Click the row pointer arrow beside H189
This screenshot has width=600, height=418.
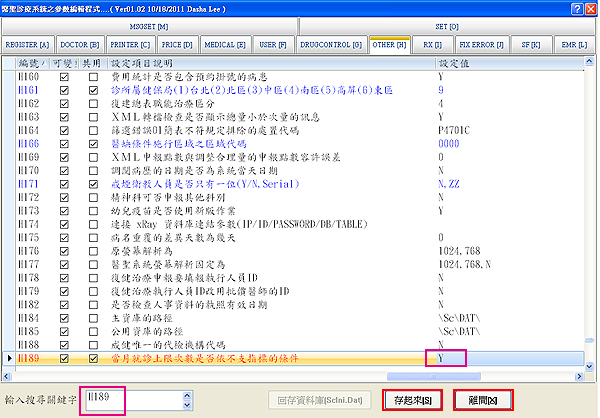pyautogui.click(x=10, y=357)
